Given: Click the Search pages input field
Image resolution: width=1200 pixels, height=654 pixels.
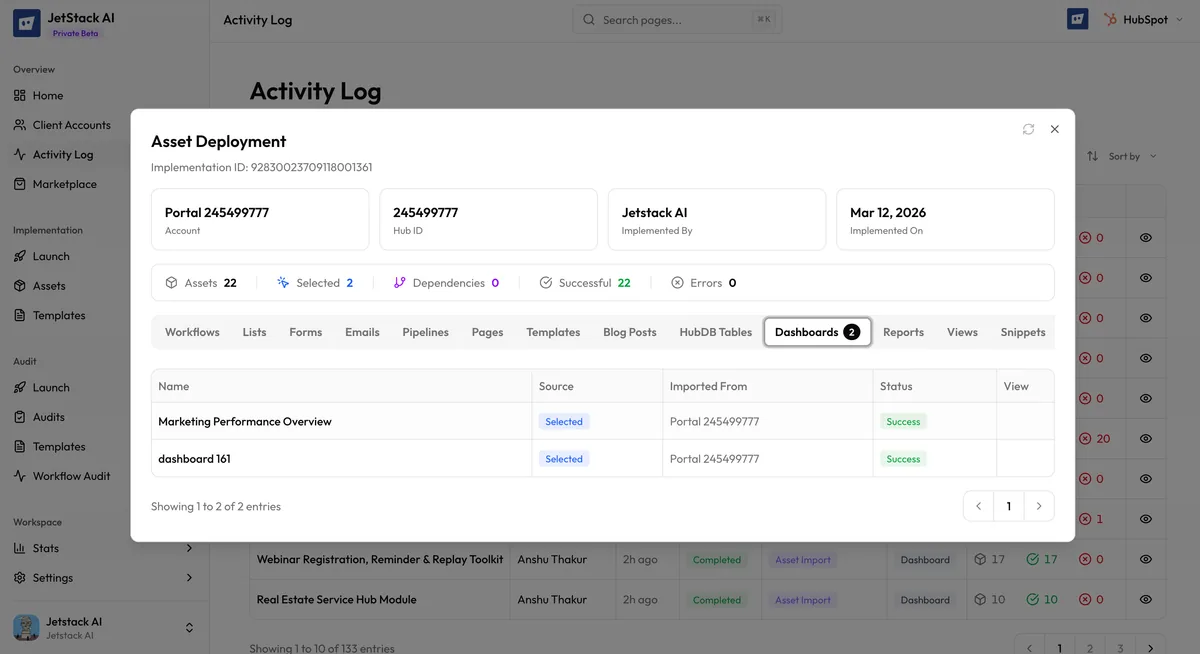Looking at the screenshot, I should pyautogui.click(x=677, y=18).
